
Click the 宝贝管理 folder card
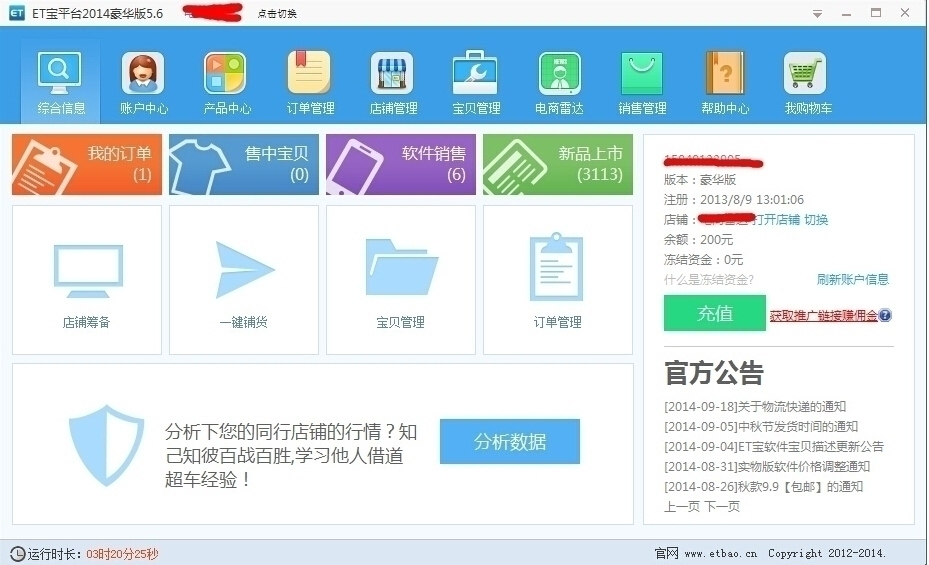[401, 280]
